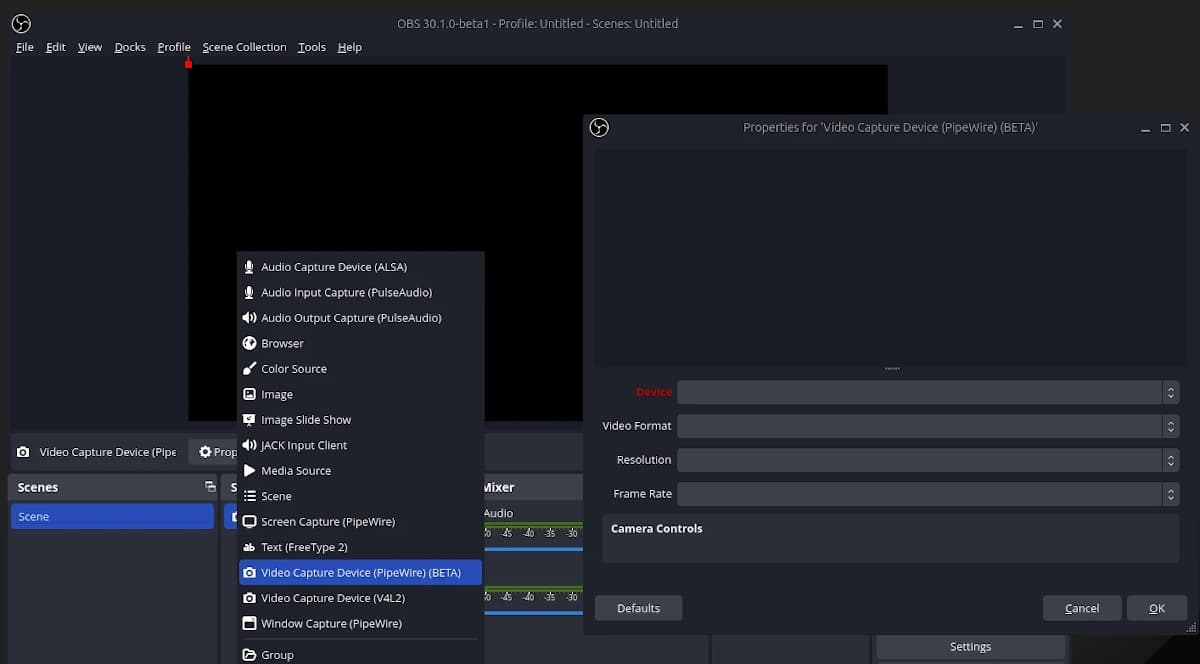Click the OBS logo in the main title bar
Viewport: 1200px width, 664px height.
[21, 23]
